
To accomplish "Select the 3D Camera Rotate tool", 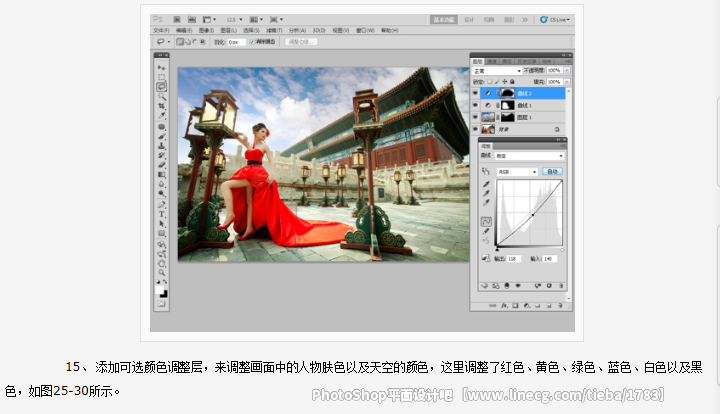I will point(162,254).
